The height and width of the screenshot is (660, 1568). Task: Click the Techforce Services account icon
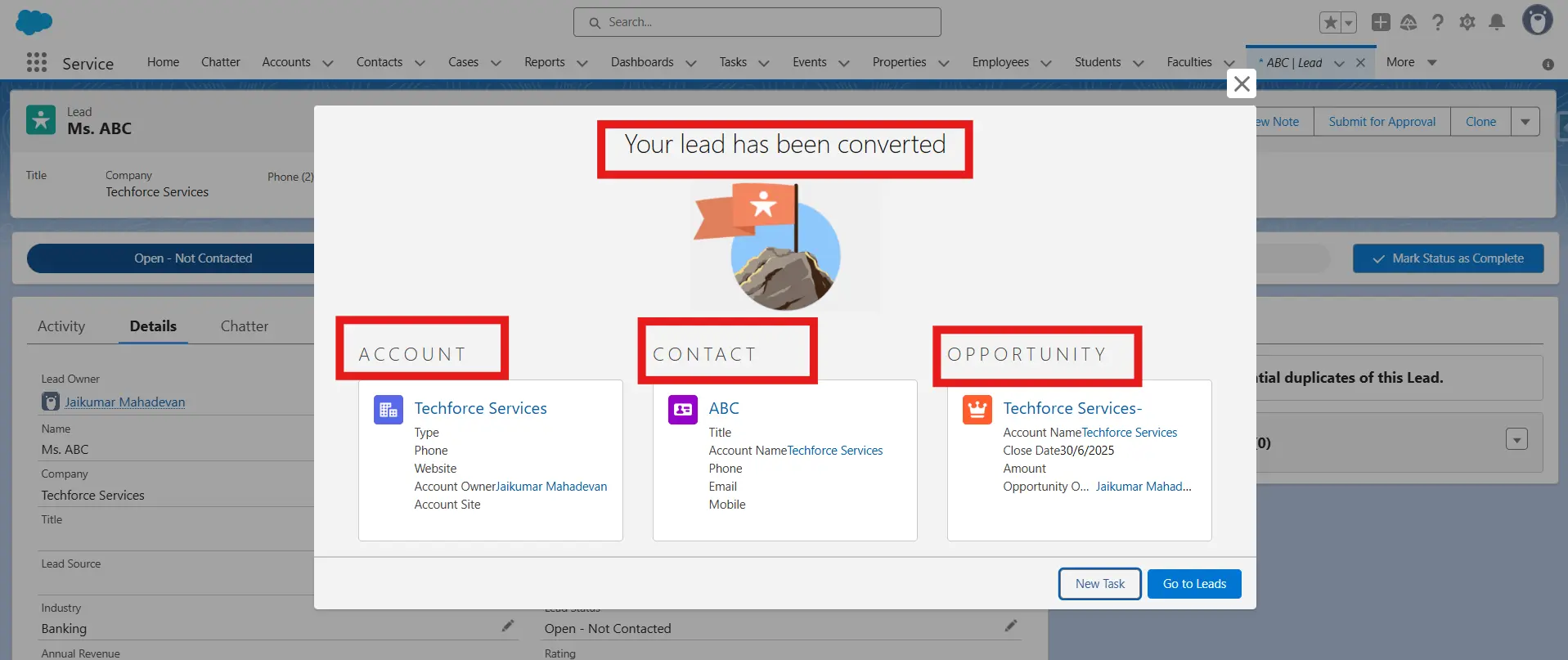click(x=389, y=410)
